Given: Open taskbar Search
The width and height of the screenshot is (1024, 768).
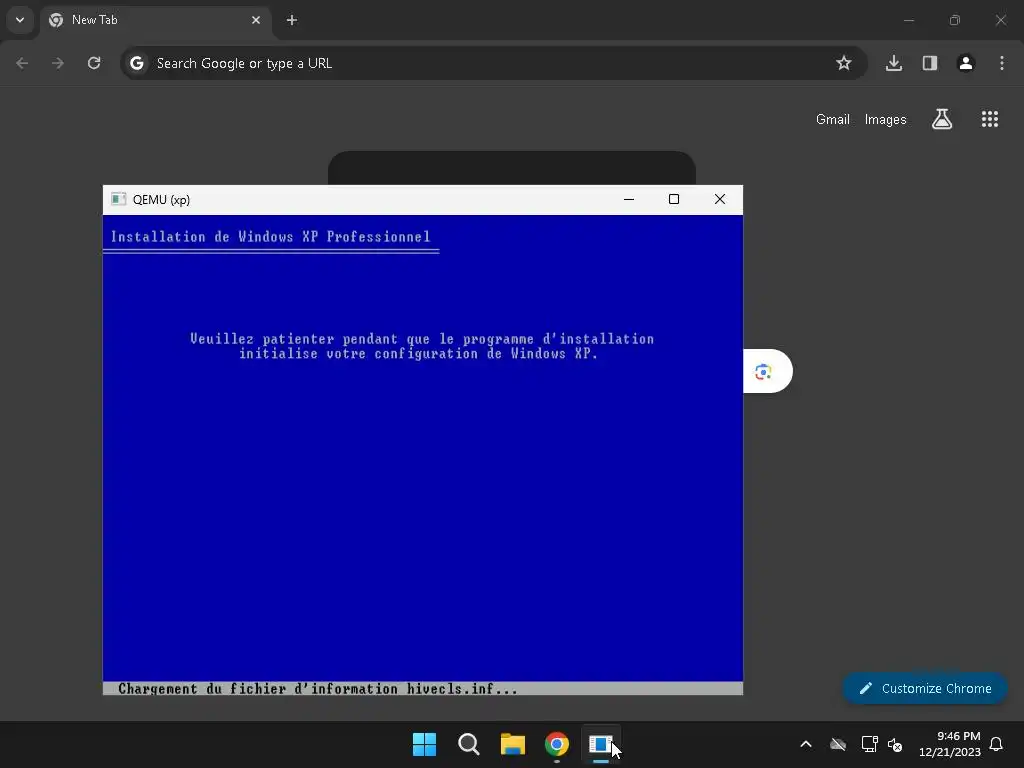Looking at the screenshot, I should click(469, 744).
